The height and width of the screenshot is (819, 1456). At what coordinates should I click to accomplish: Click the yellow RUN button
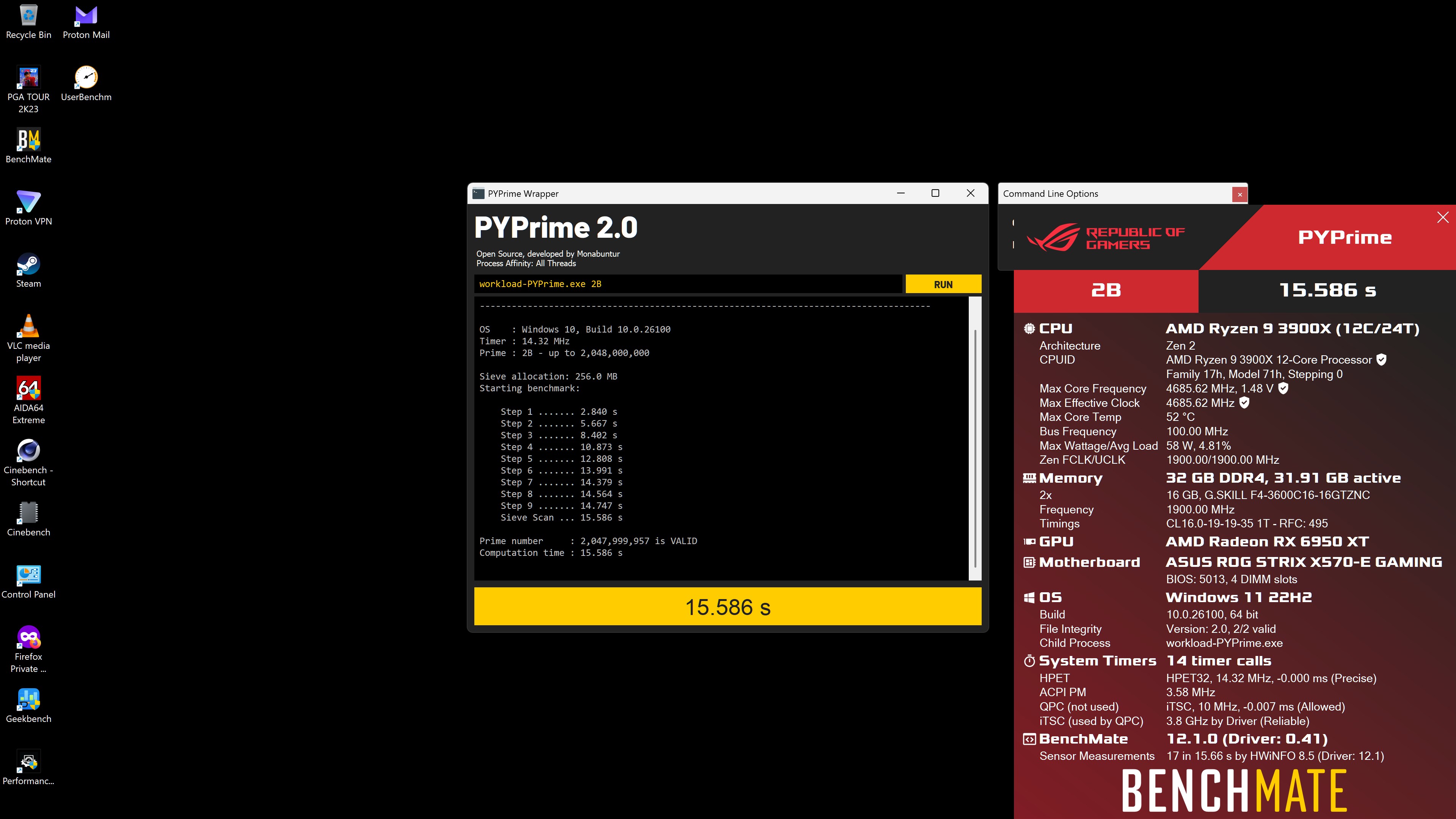point(943,284)
